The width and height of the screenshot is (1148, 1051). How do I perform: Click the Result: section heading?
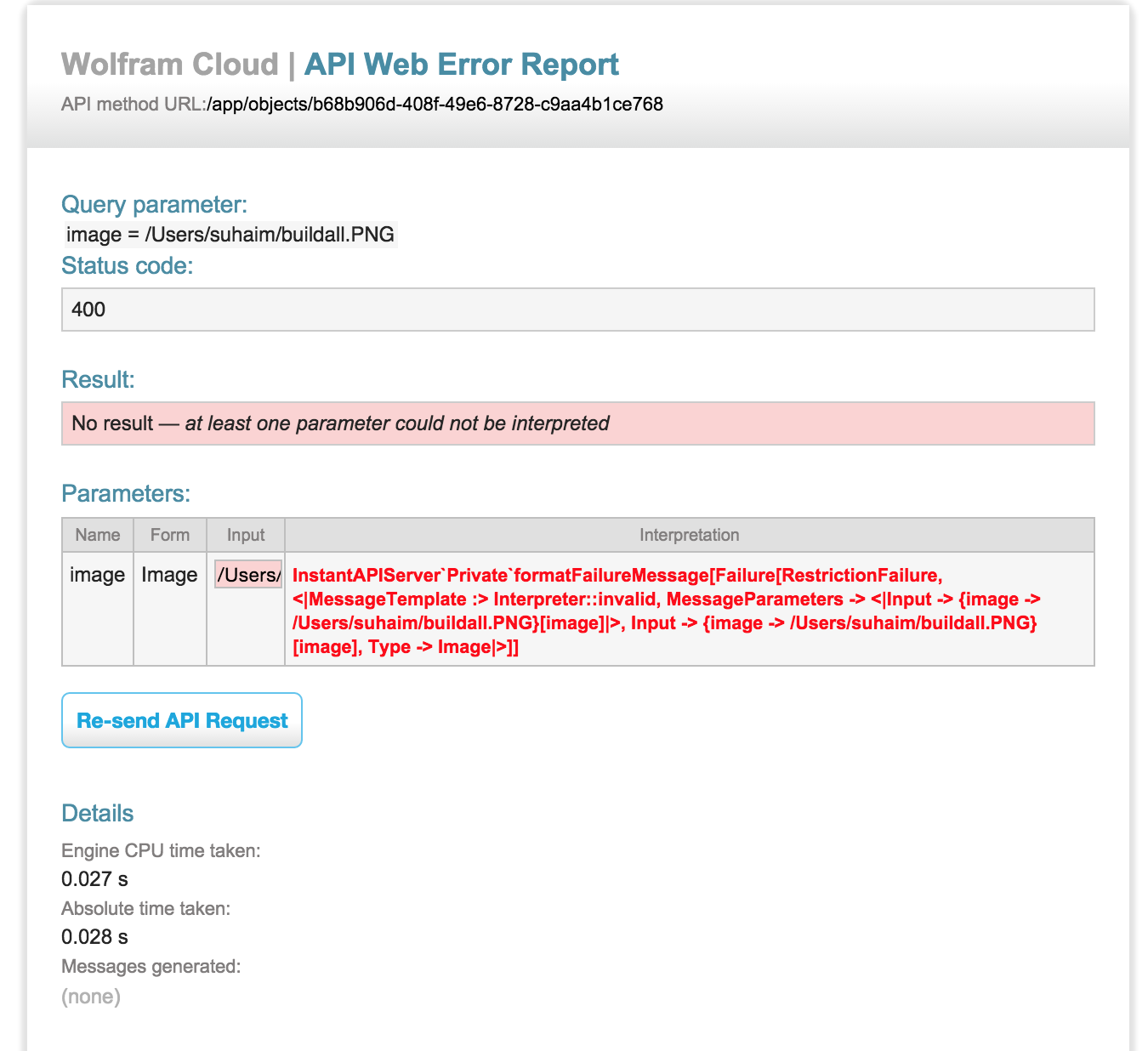(x=99, y=380)
